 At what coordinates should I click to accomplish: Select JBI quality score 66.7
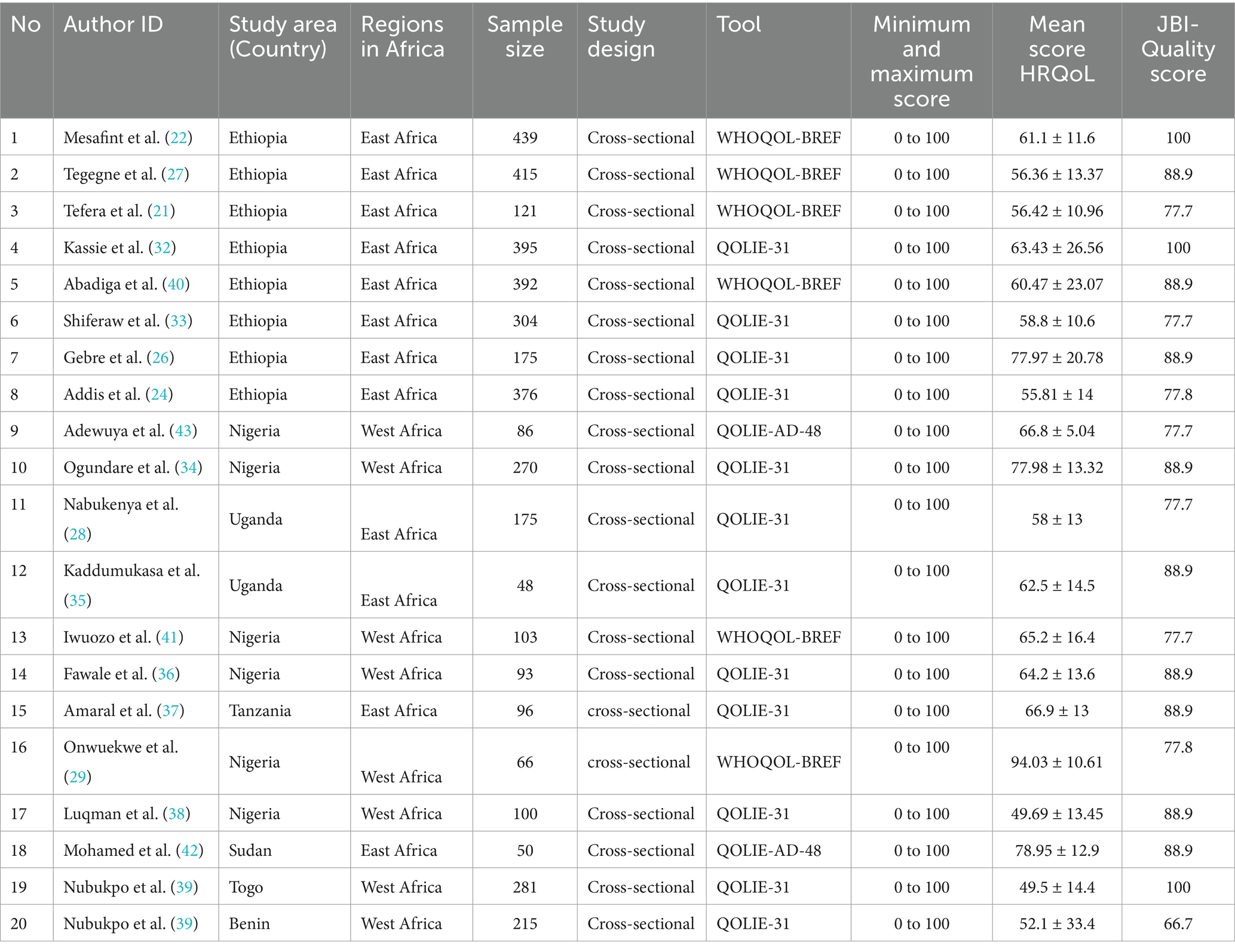[x=1178, y=924]
